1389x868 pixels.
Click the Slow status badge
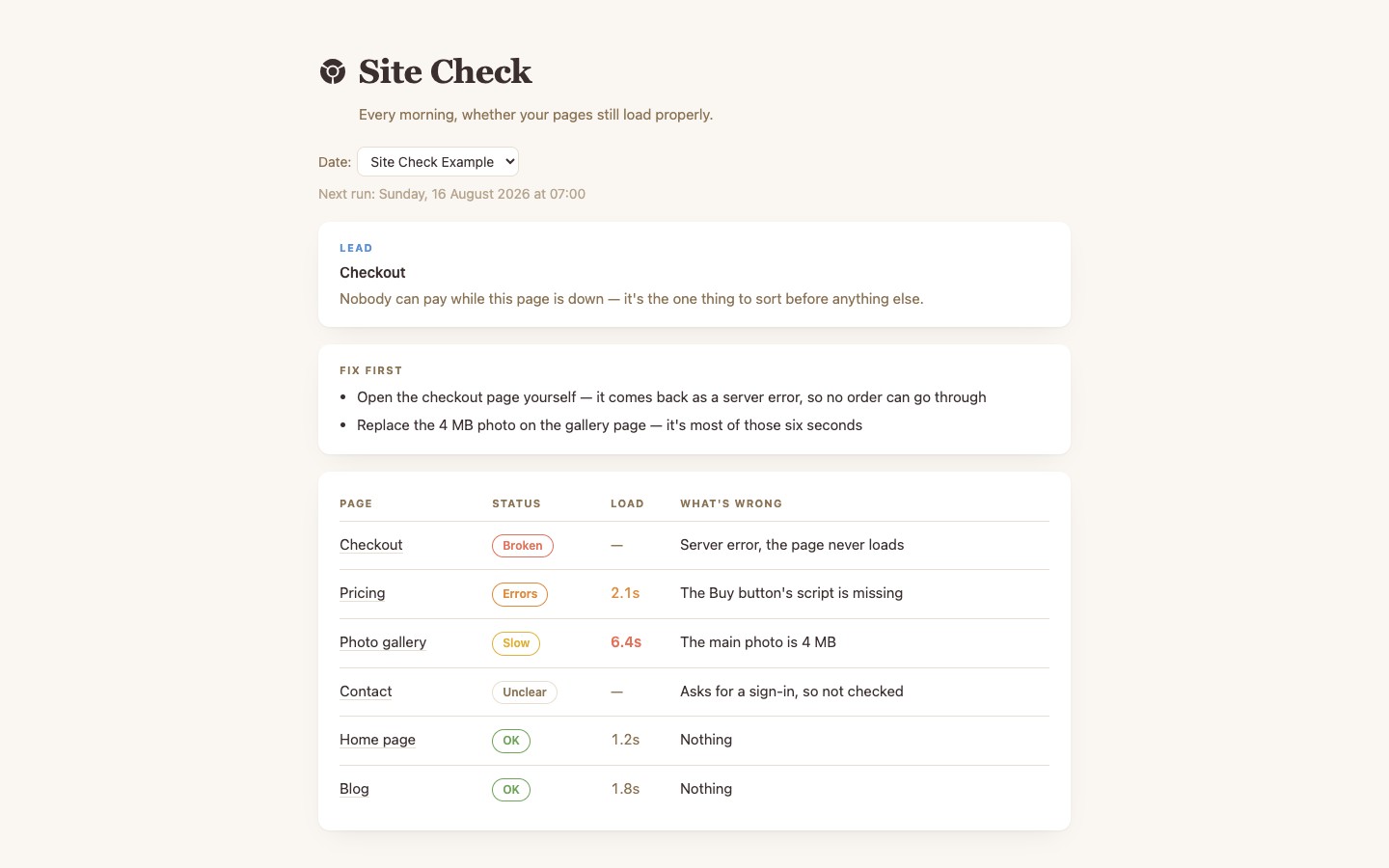coord(516,643)
